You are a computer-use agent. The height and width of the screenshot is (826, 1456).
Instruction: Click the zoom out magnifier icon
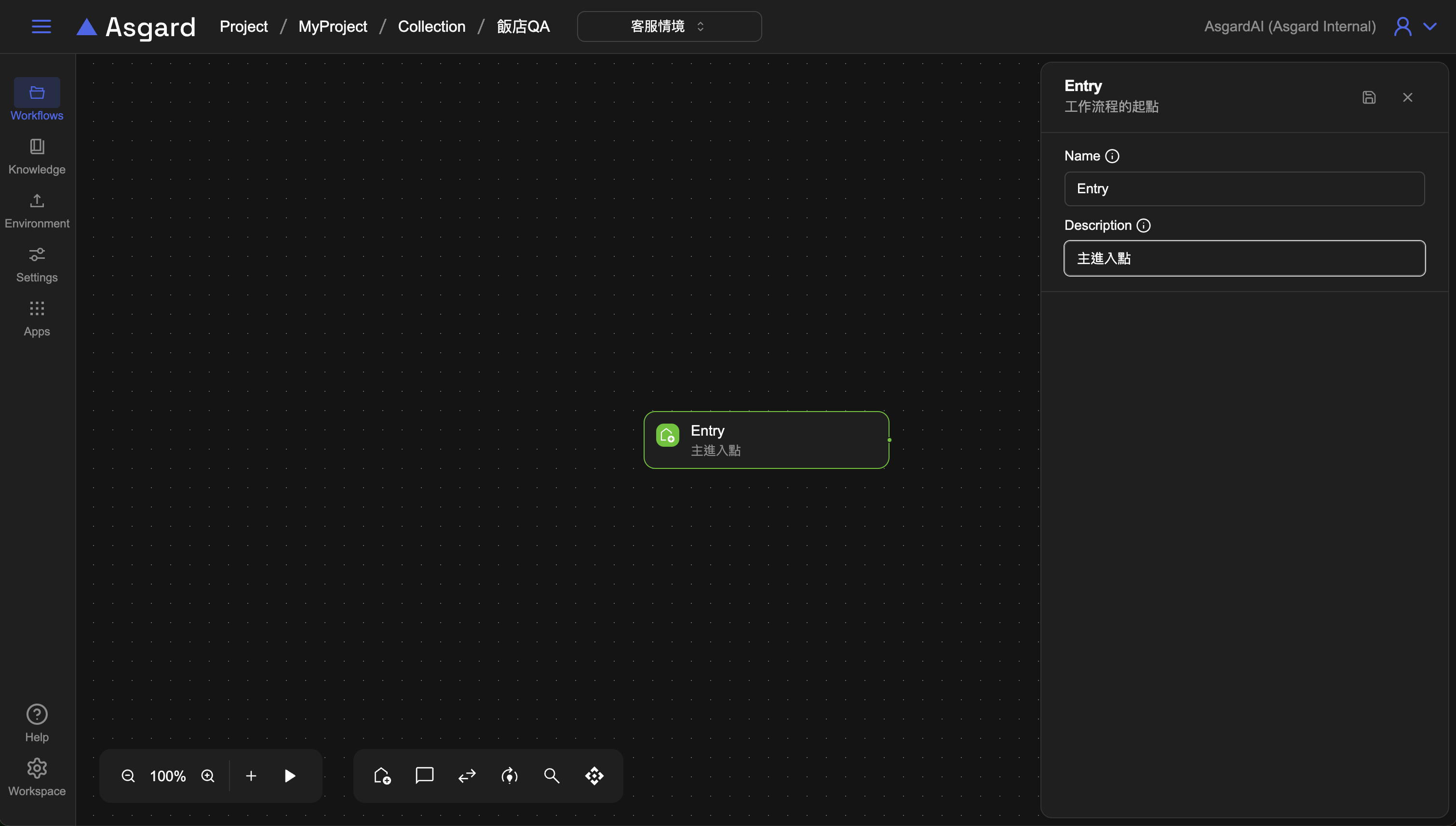click(x=128, y=775)
